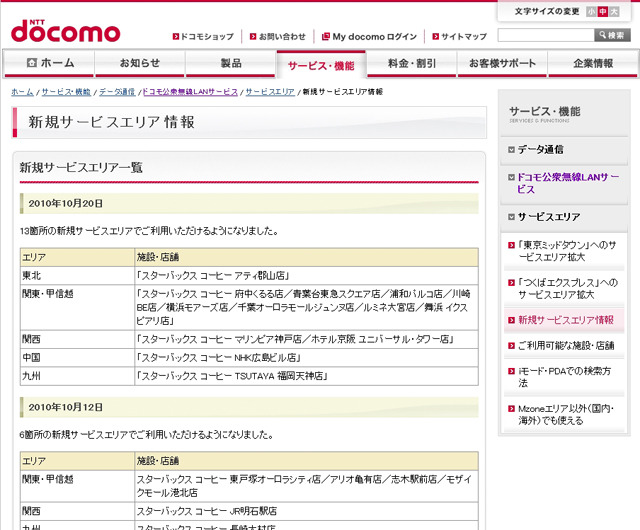
Task: Open the サービス・機能 tab
Action: coord(321,65)
